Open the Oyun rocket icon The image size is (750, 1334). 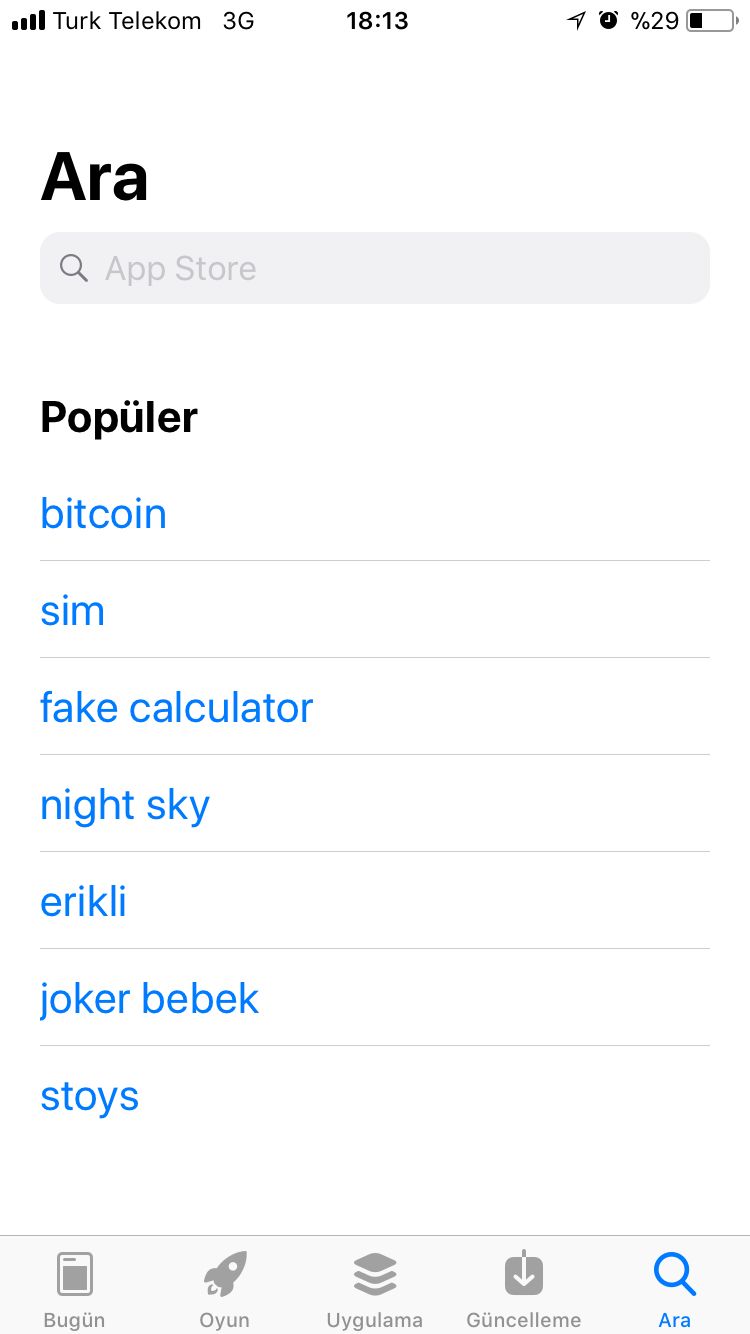click(x=224, y=1274)
